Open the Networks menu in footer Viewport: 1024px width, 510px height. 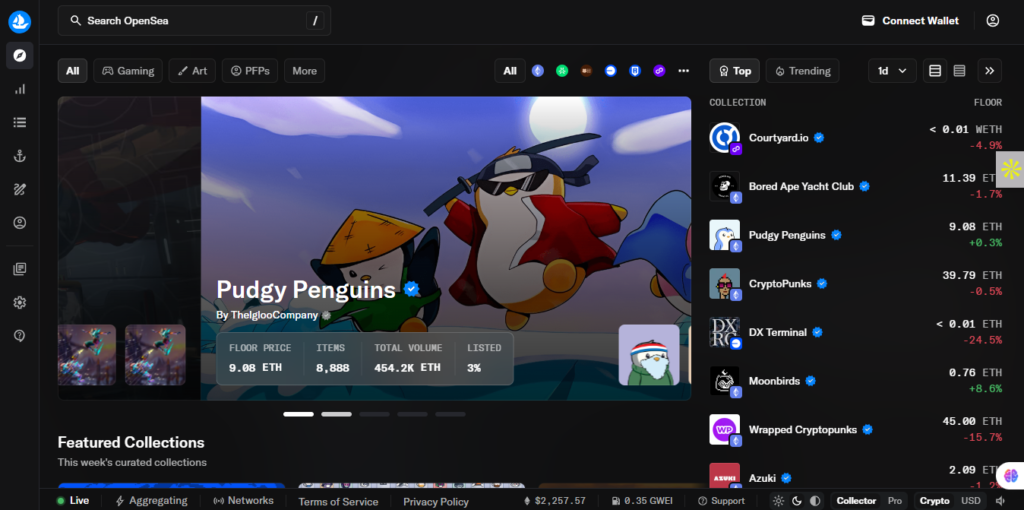coord(244,501)
